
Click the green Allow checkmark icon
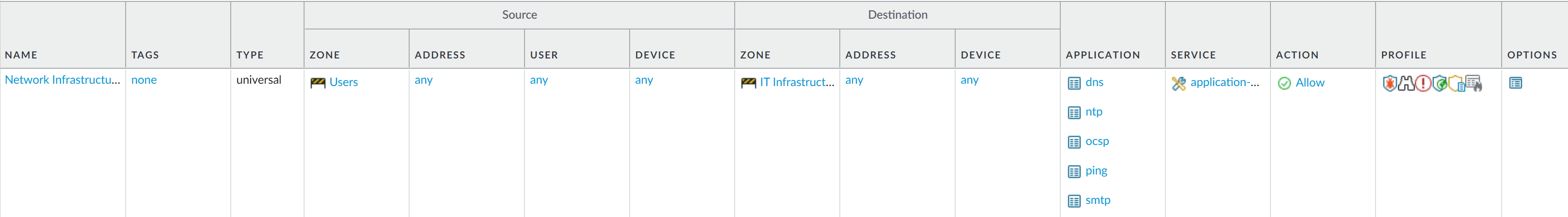pos(1284,83)
